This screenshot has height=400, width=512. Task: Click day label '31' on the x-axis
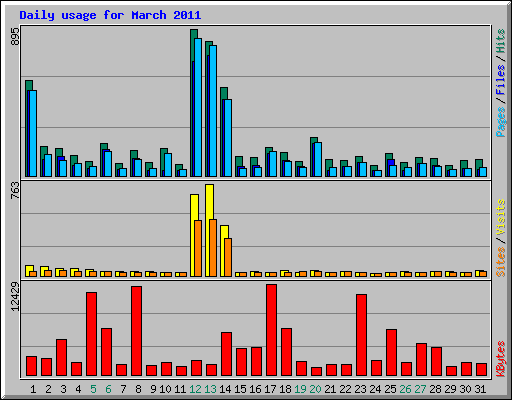(x=480, y=389)
